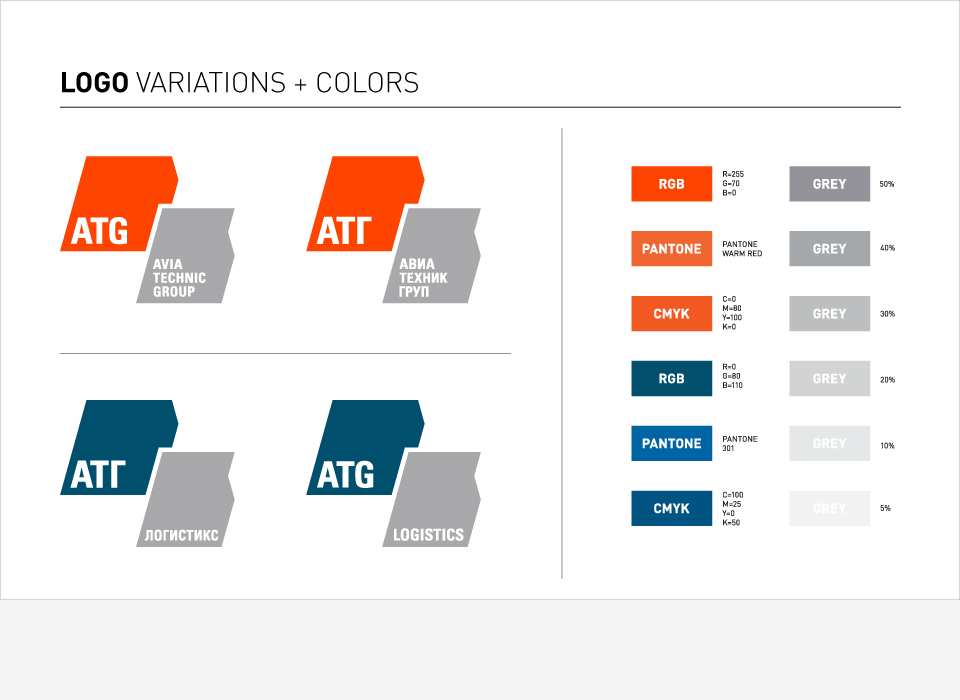Choose the GREY 5% swatch
The image size is (960, 700).
coord(830,508)
